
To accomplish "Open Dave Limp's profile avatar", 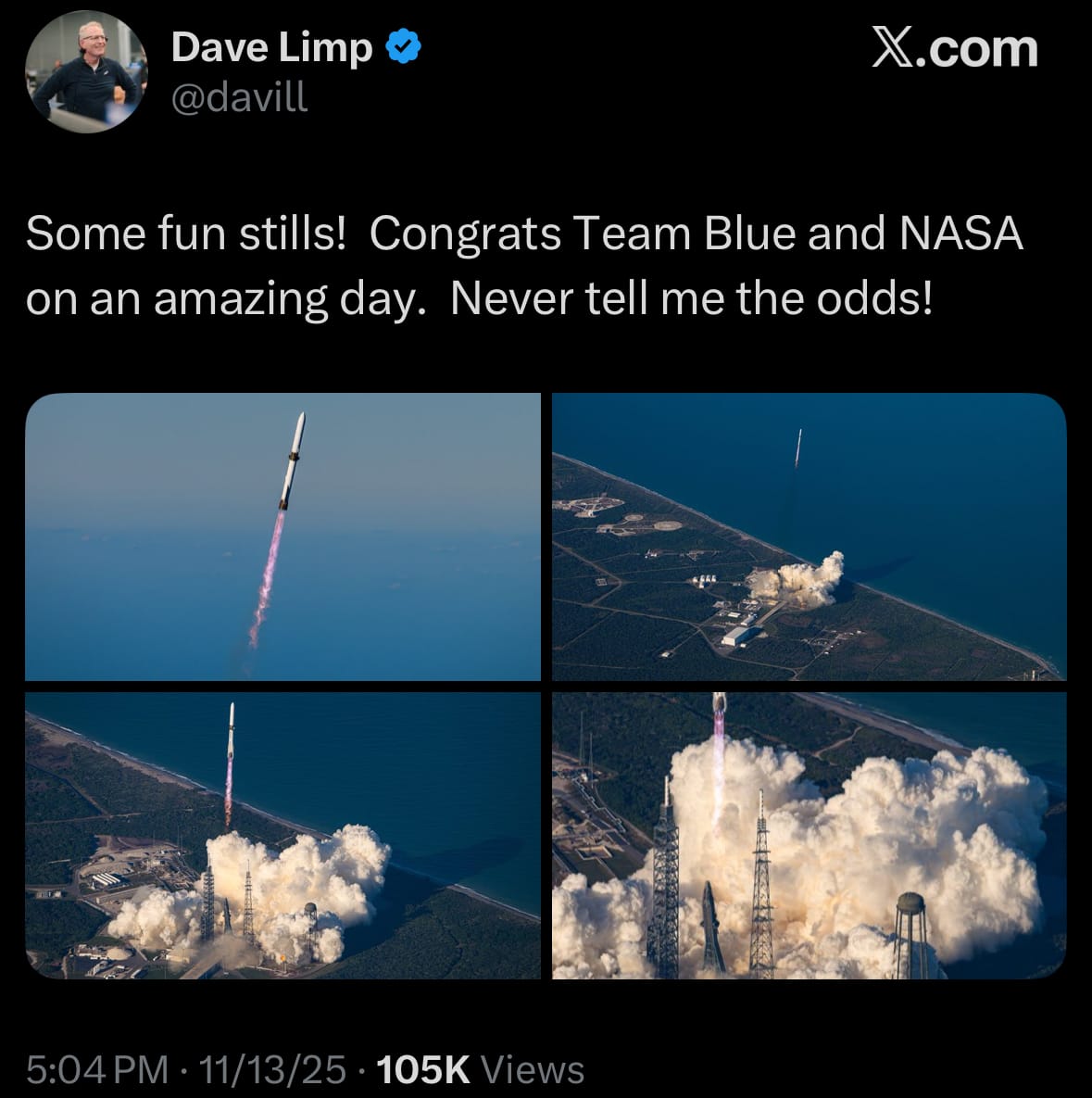I will (86, 72).
